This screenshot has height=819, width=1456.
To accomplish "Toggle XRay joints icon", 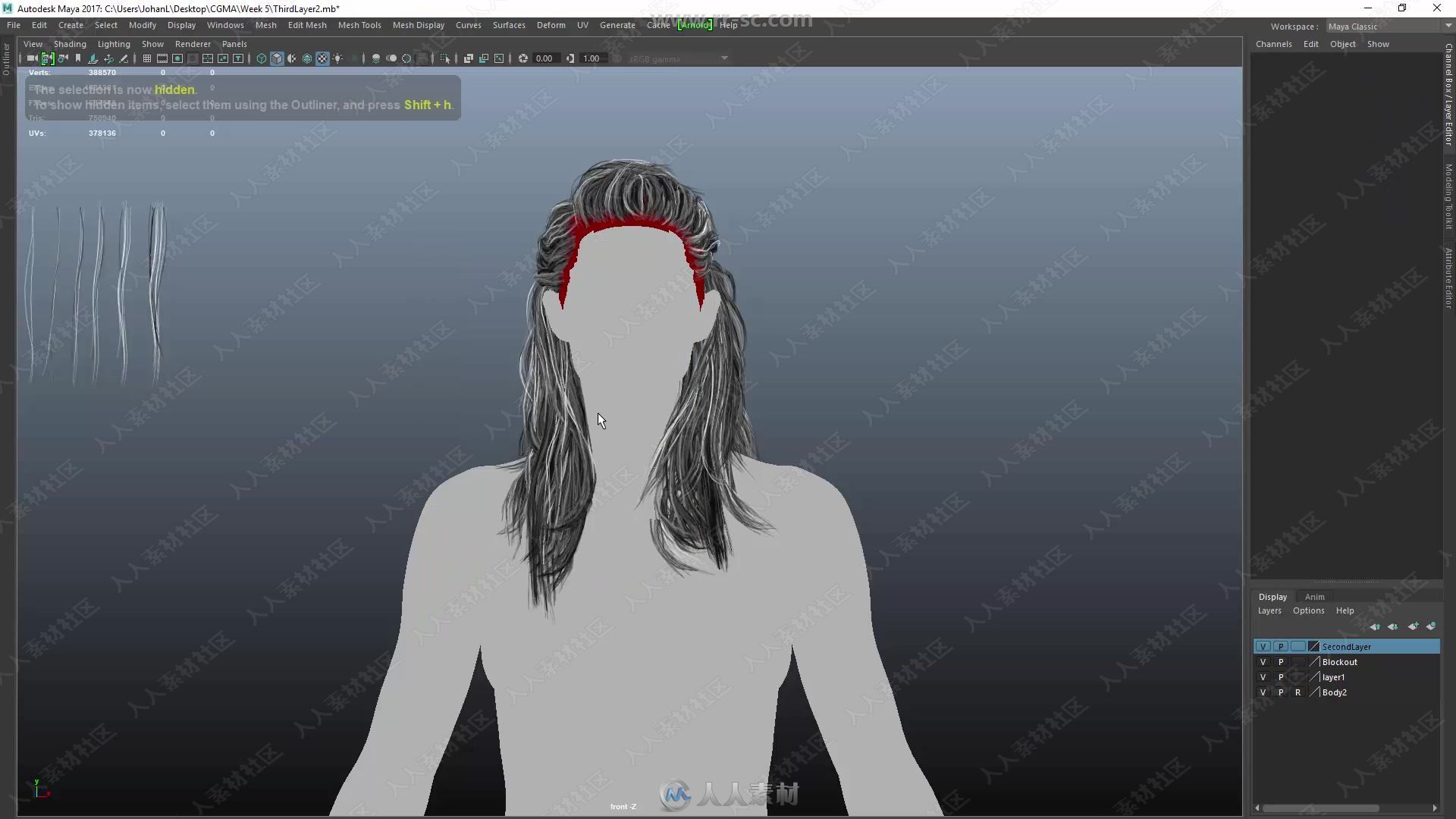I will (499, 58).
